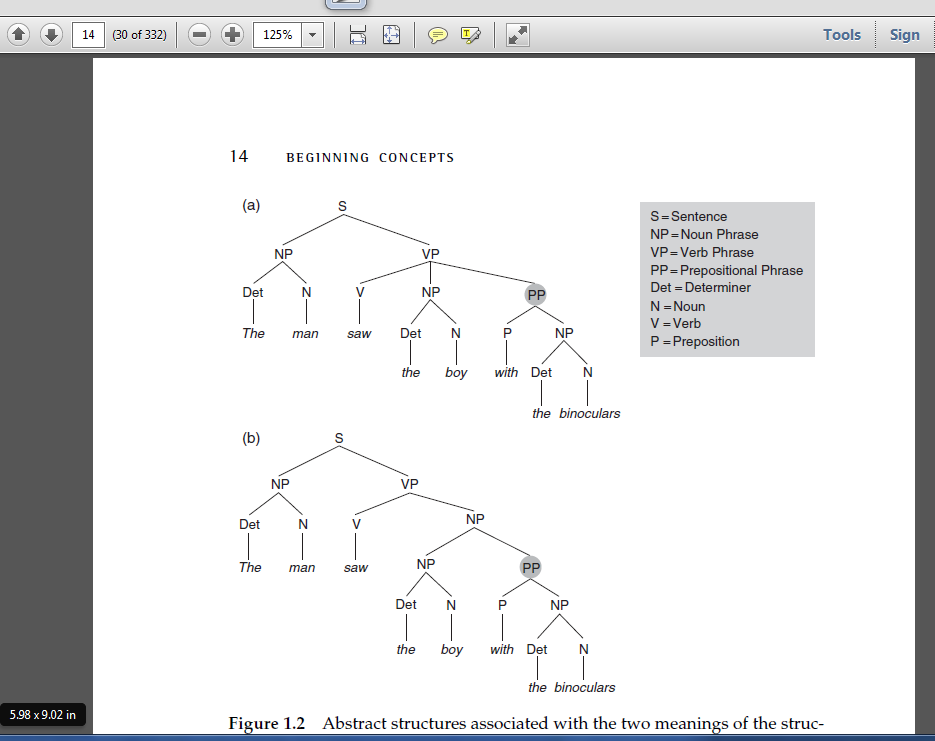Open the Sign pane

[x=905, y=35]
